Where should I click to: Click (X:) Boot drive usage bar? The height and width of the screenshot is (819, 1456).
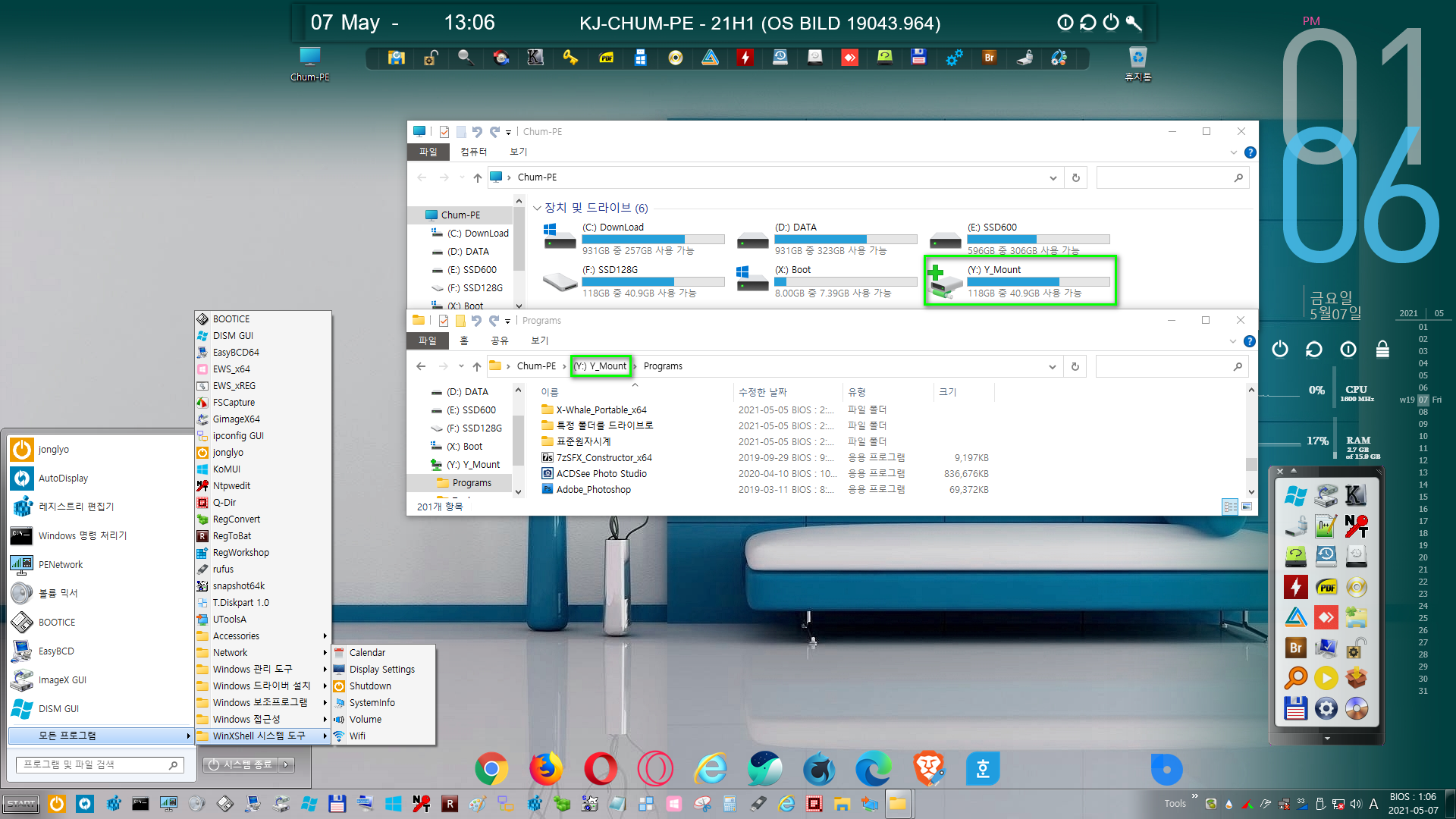[x=846, y=281]
